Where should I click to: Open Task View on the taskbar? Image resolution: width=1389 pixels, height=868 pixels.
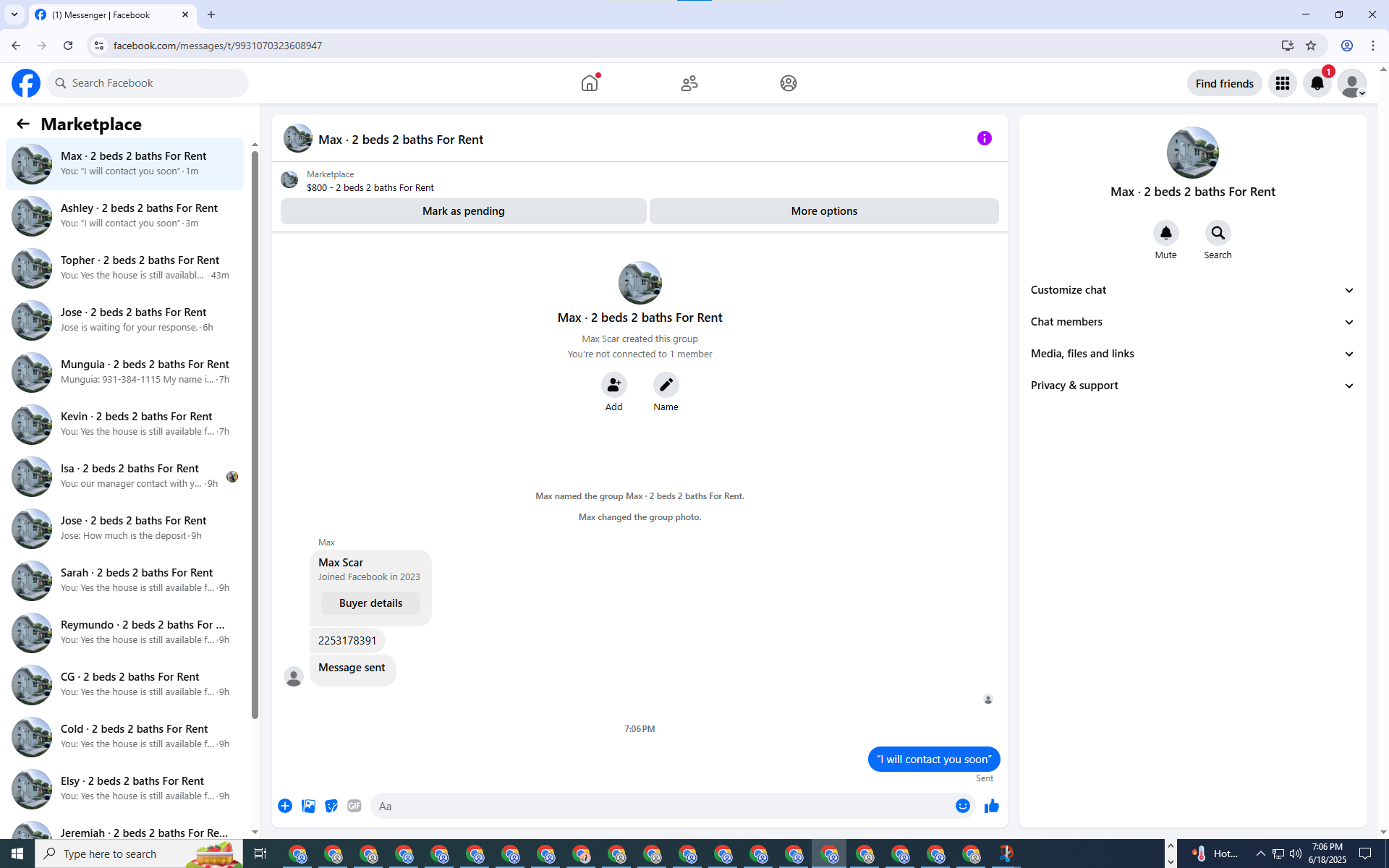click(260, 854)
